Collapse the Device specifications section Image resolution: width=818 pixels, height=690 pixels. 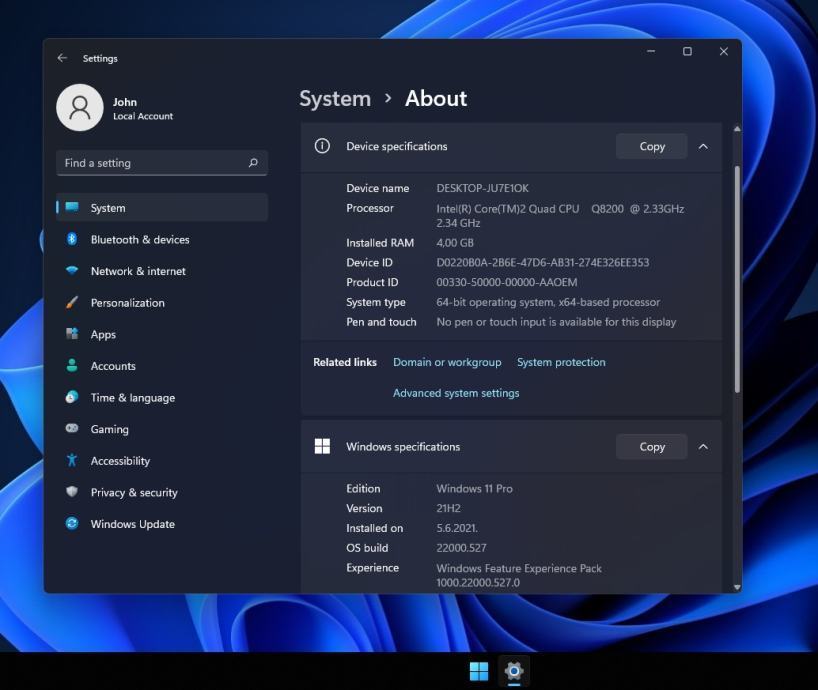pyautogui.click(x=703, y=146)
